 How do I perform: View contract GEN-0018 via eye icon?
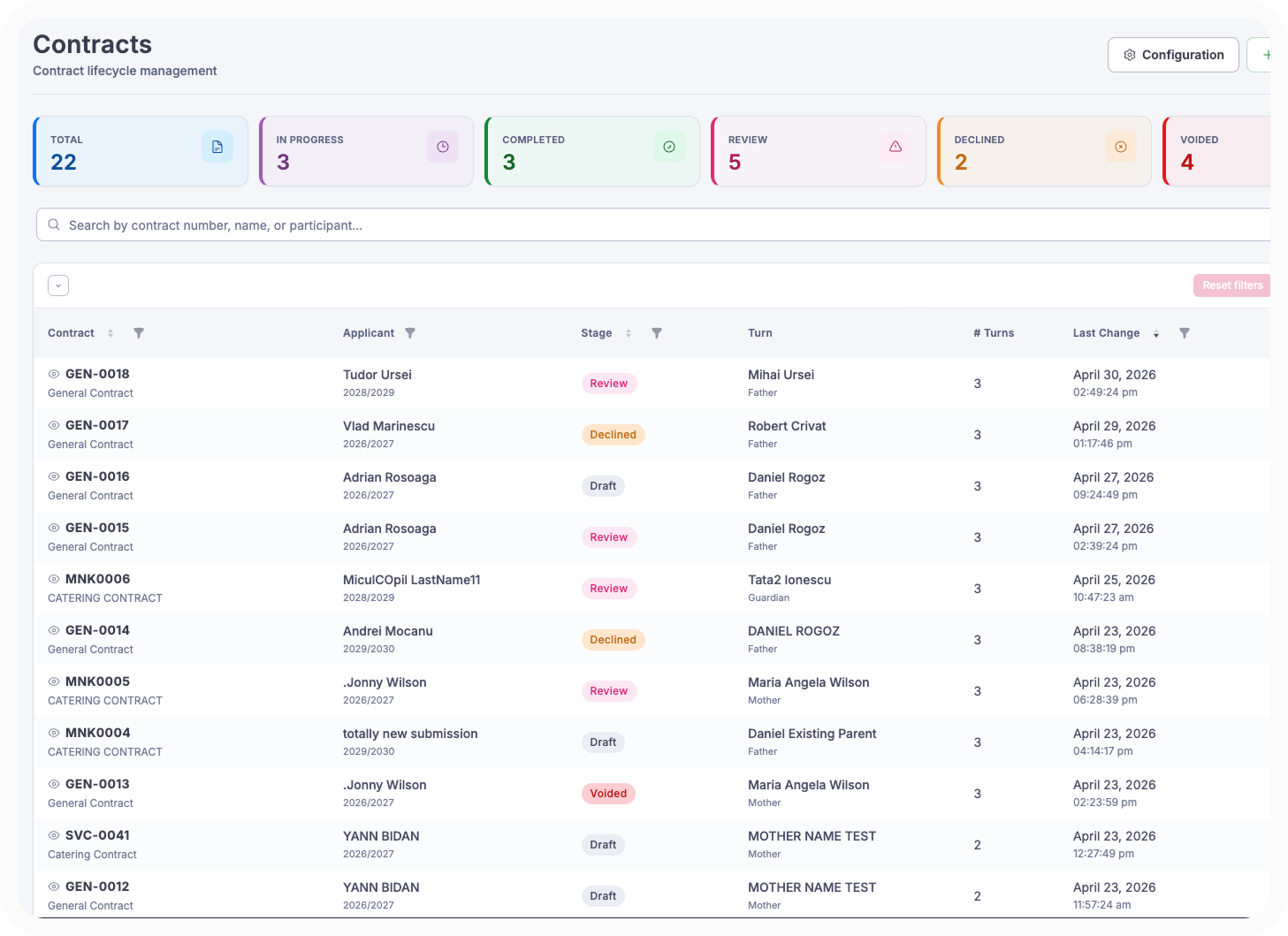click(54, 374)
